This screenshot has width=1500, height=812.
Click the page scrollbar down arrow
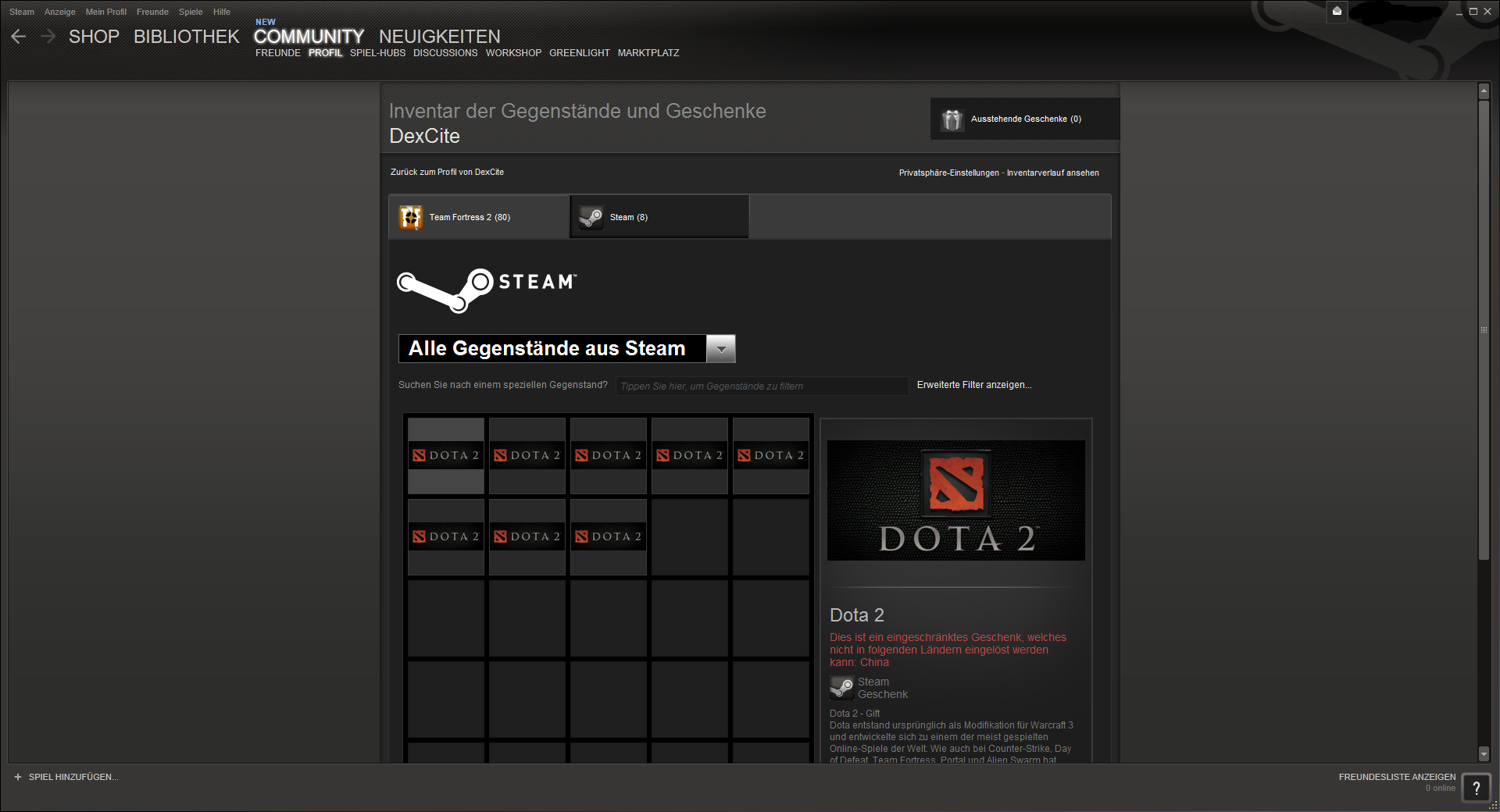click(x=1484, y=753)
